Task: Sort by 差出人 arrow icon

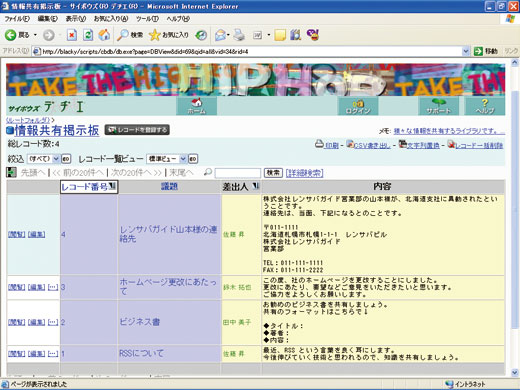Action: tap(256, 186)
